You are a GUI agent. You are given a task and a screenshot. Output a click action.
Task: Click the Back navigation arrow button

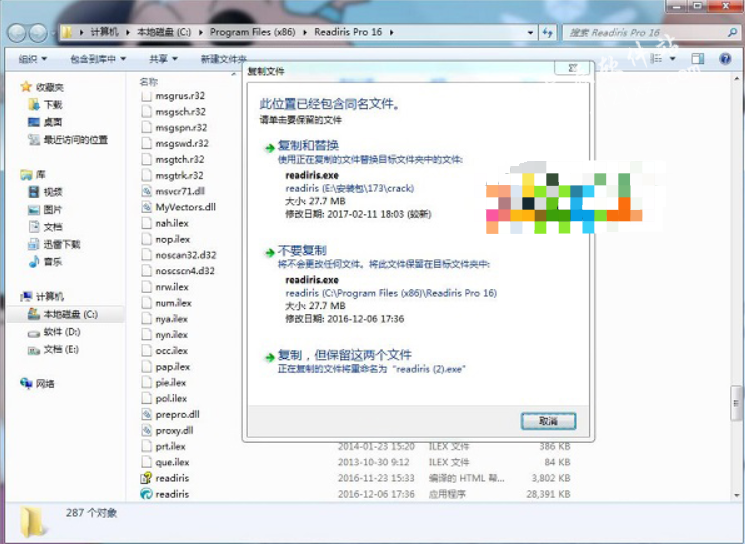click(x=17, y=33)
